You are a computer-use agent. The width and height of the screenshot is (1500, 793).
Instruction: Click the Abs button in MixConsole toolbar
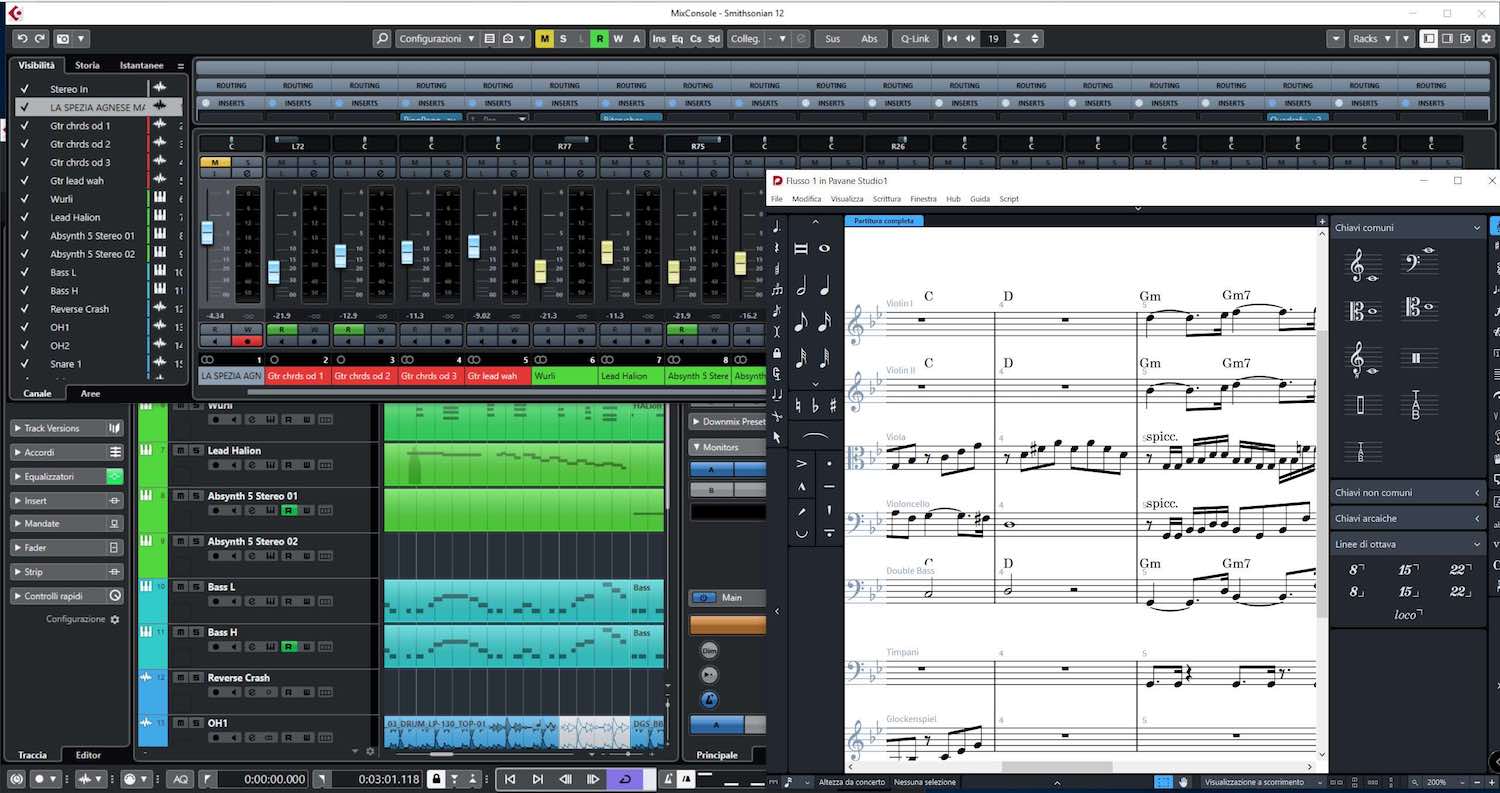click(869, 39)
